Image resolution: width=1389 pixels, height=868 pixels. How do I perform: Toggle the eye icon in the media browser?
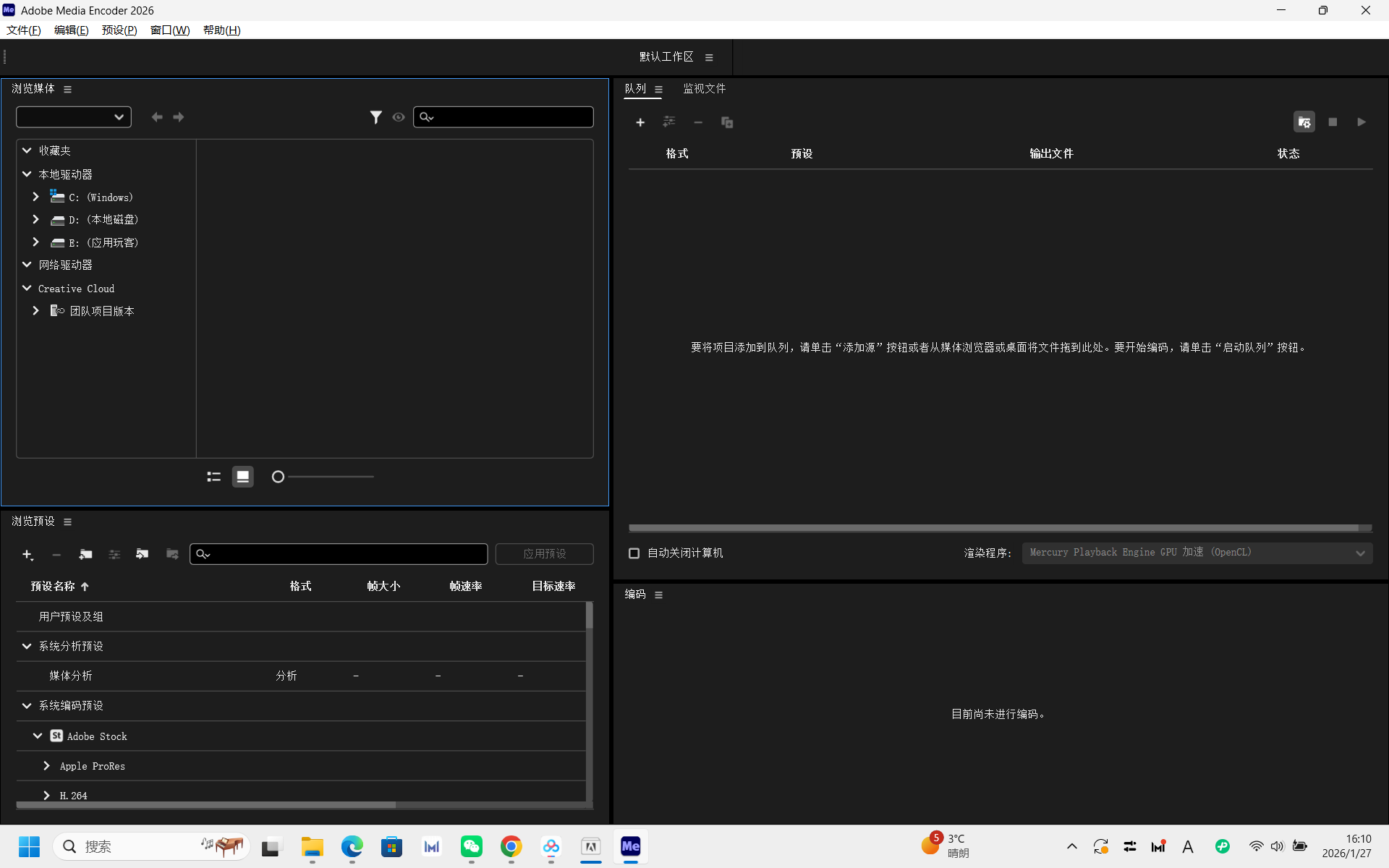[399, 117]
